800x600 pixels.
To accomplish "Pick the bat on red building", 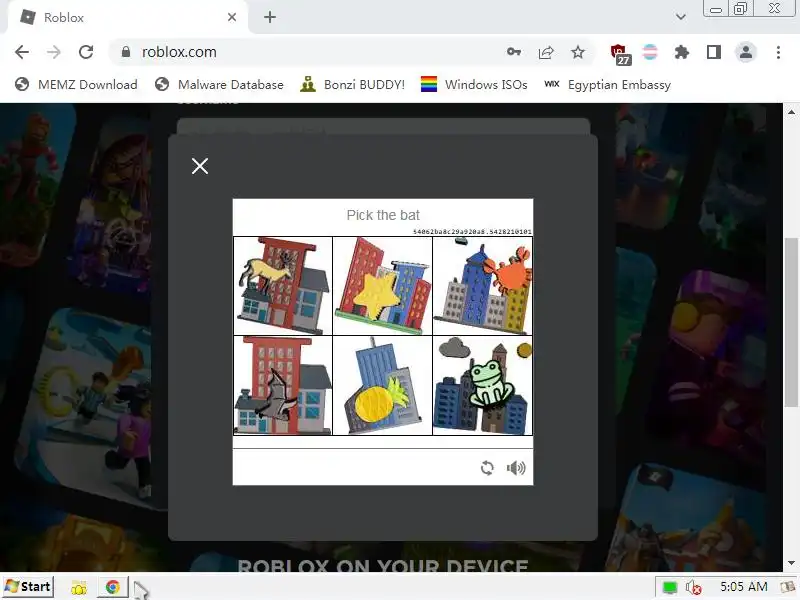I will coord(283,385).
